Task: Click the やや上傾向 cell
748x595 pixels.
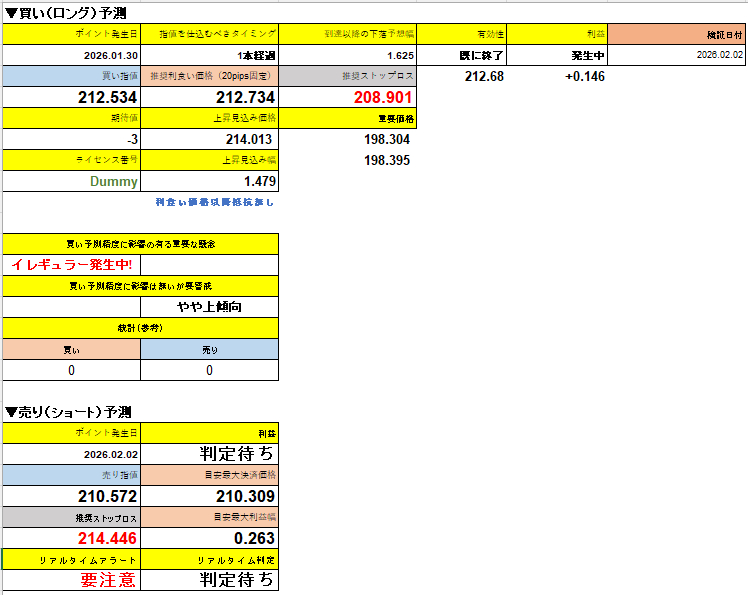Action: coord(209,307)
